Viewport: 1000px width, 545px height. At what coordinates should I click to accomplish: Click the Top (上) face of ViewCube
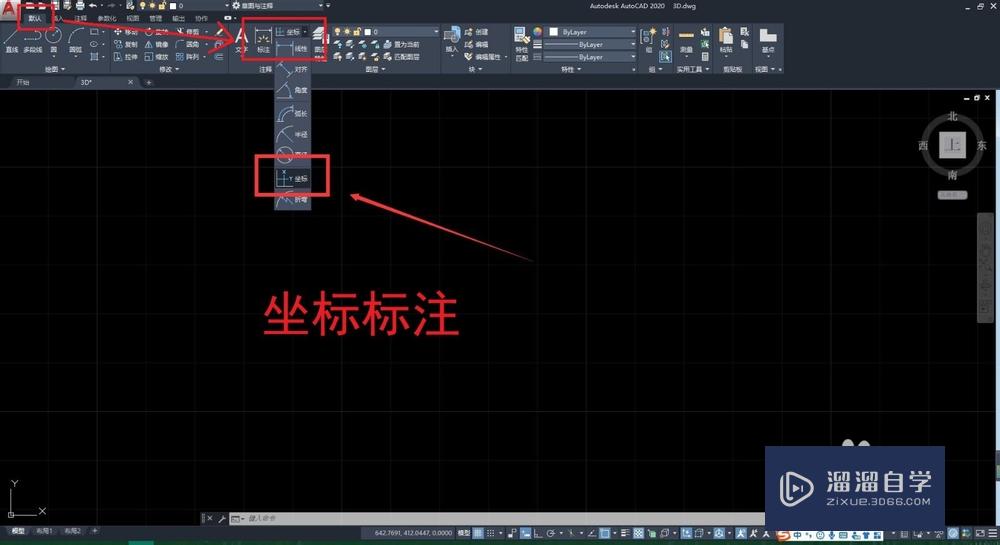952,145
